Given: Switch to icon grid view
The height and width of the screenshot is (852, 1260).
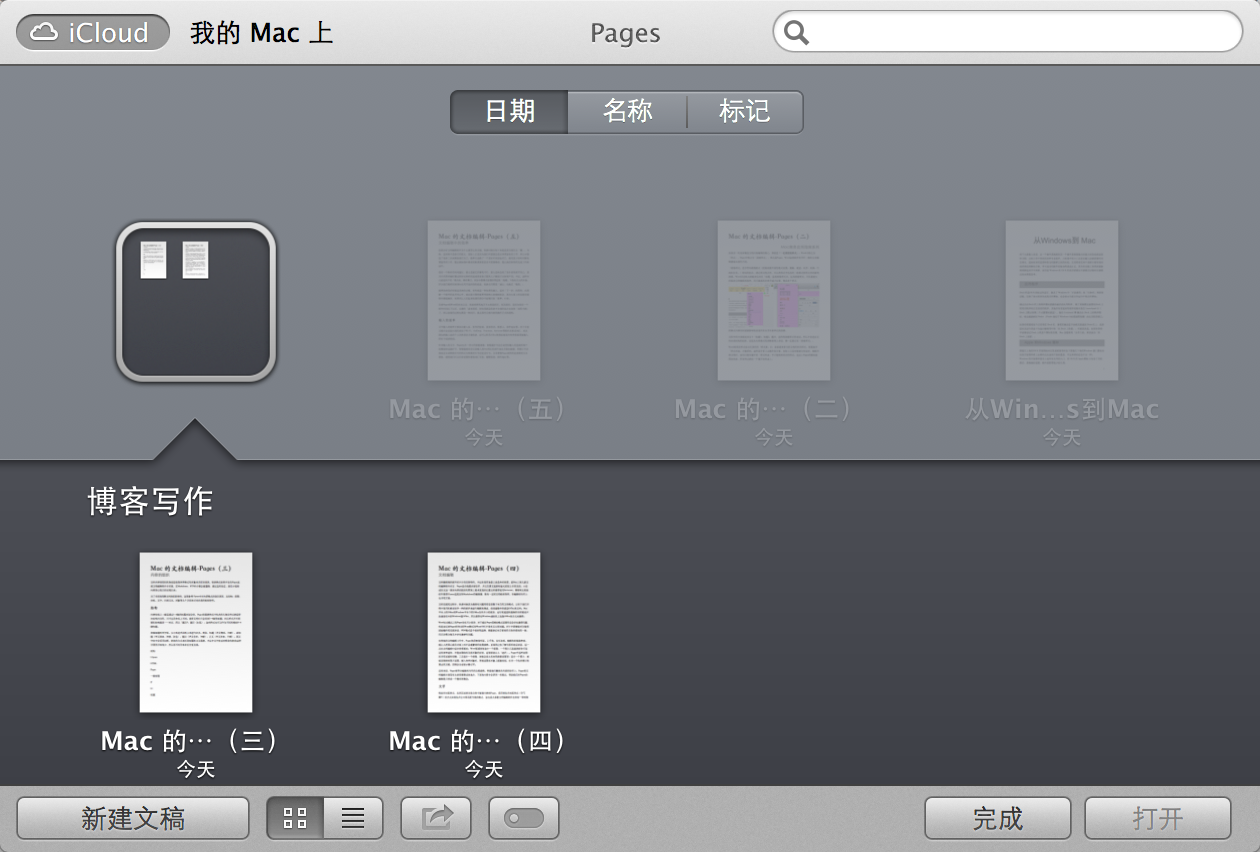Looking at the screenshot, I should (295, 818).
